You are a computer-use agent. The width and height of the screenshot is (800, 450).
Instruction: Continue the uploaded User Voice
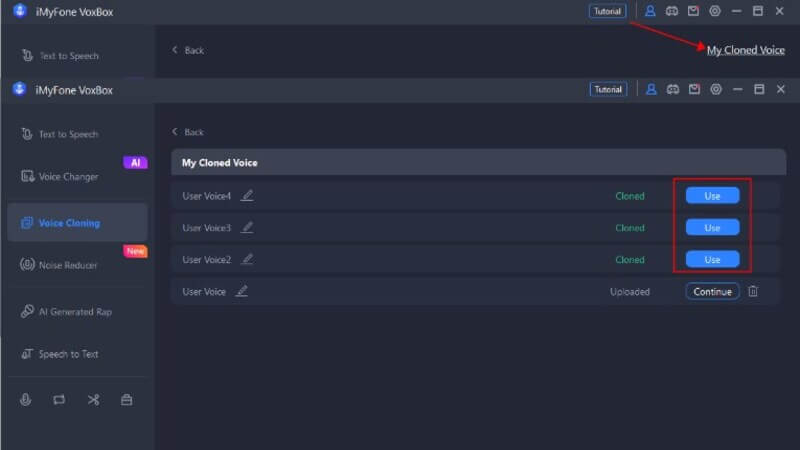click(712, 291)
